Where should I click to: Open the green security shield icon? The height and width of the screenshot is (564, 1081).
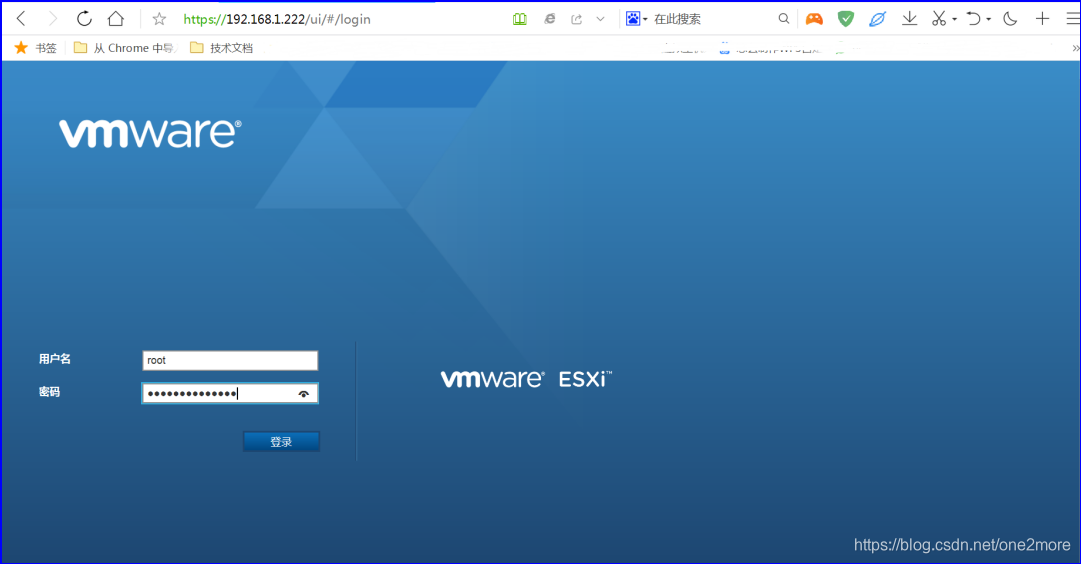tap(846, 19)
